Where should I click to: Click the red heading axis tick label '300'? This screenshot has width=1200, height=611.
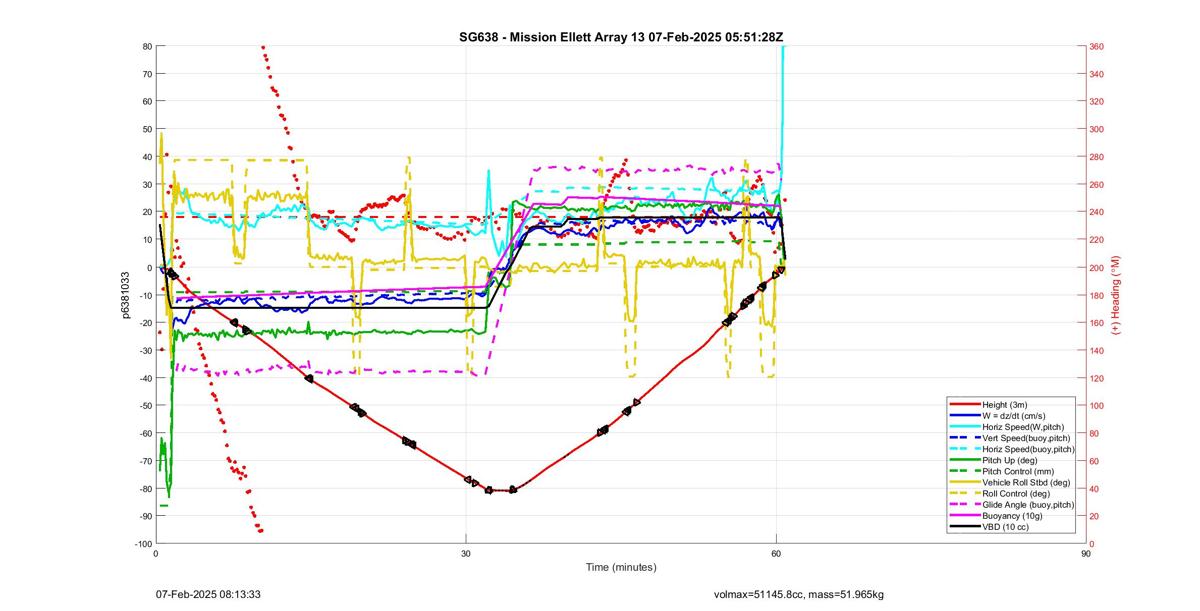click(1097, 129)
